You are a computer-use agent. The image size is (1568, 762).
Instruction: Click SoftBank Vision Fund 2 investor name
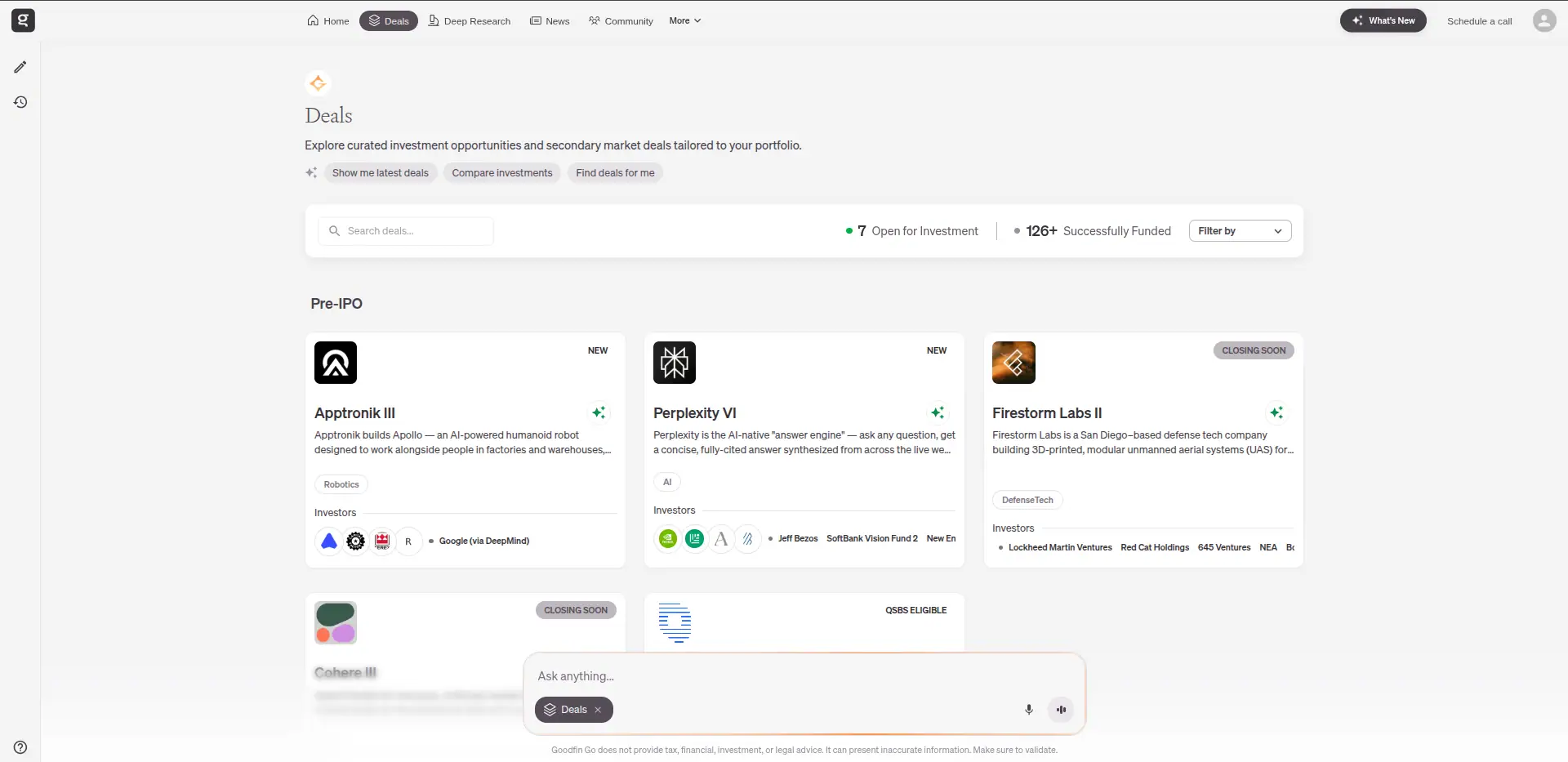[872, 538]
